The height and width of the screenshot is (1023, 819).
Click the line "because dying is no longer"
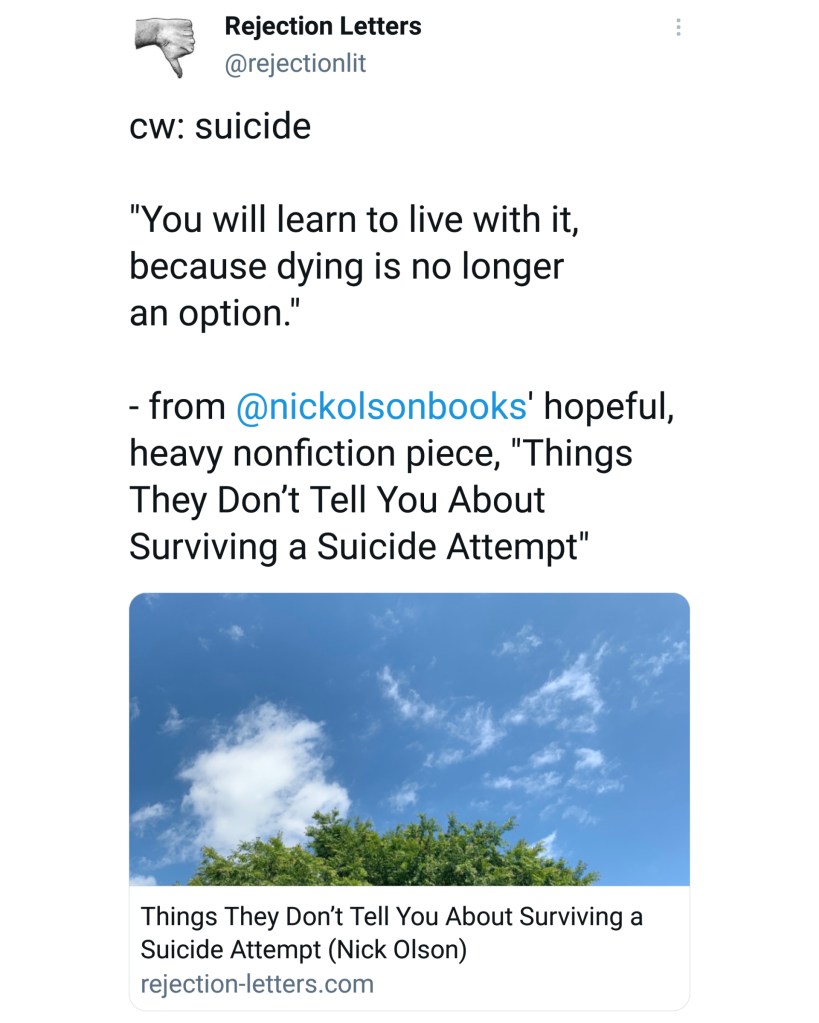pos(347,267)
